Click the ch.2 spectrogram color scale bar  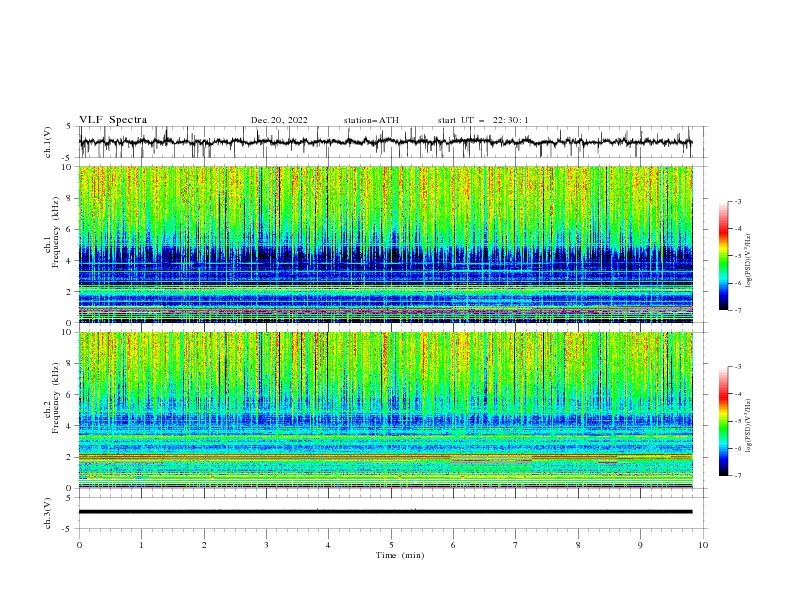724,421
